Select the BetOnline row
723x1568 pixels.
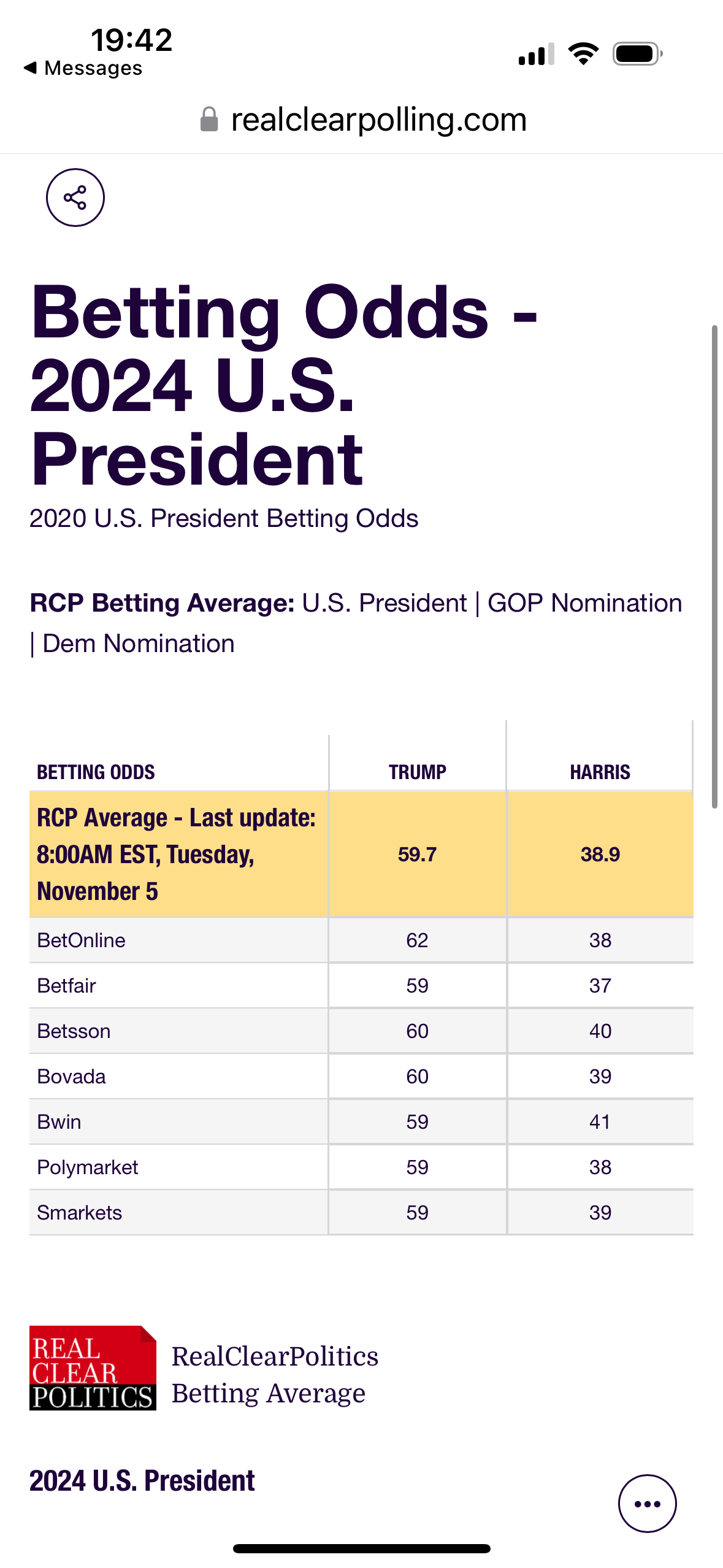361,940
